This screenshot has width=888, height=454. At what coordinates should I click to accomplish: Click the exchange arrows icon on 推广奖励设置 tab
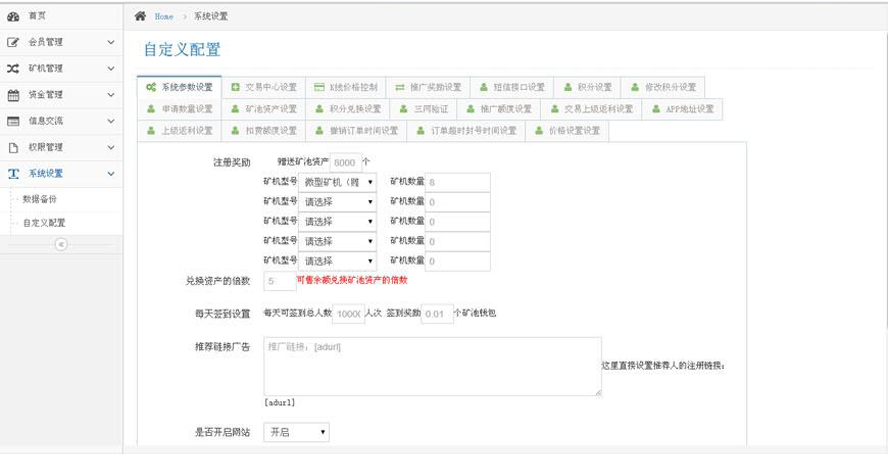point(400,87)
